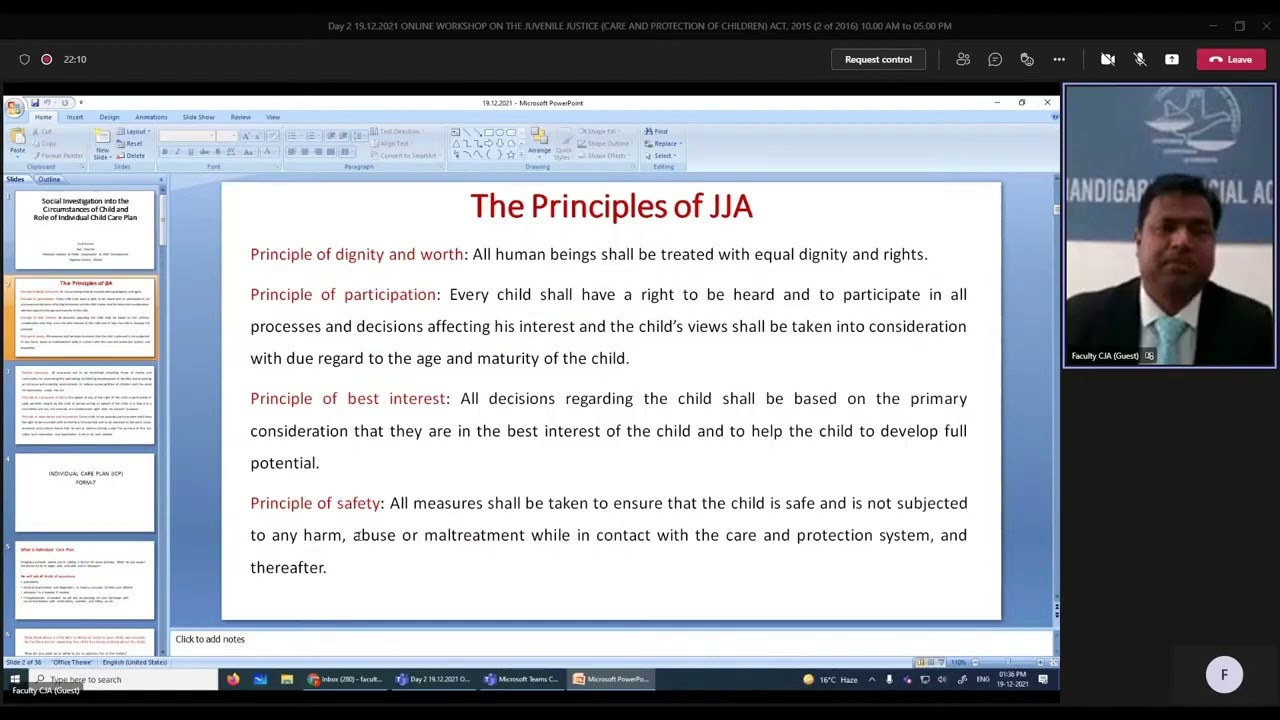Click the Cut command in ribbon
Image resolution: width=1280 pixels, height=720 pixels.
click(x=43, y=131)
